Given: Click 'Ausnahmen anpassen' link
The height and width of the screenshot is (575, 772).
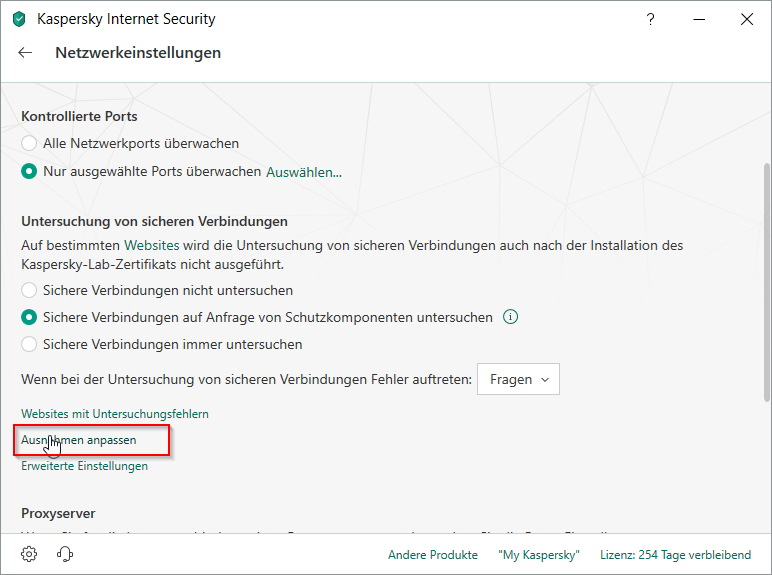Looking at the screenshot, I should 79,439.
